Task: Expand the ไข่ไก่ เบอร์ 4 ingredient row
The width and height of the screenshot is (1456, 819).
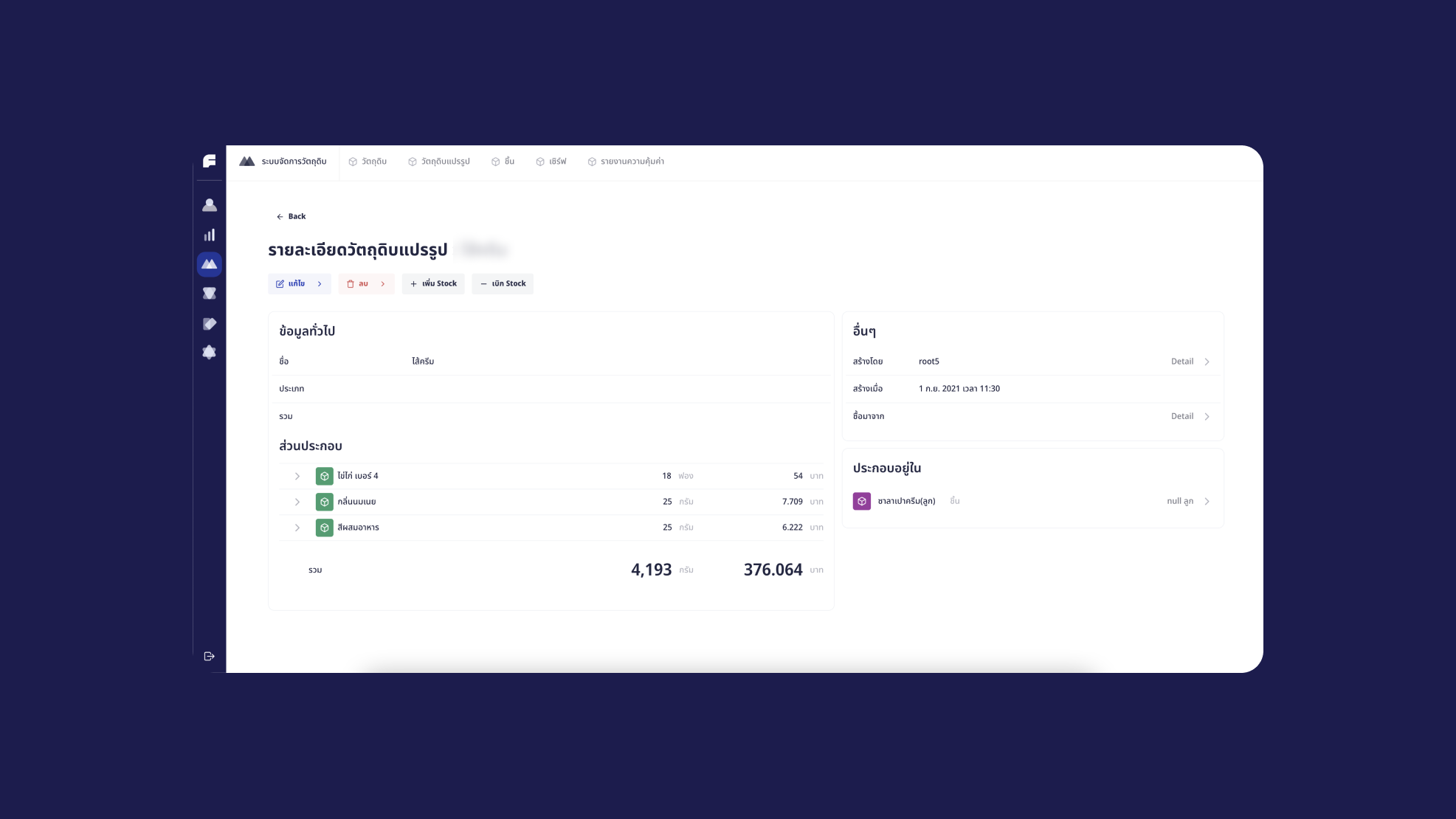Action: click(297, 476)
